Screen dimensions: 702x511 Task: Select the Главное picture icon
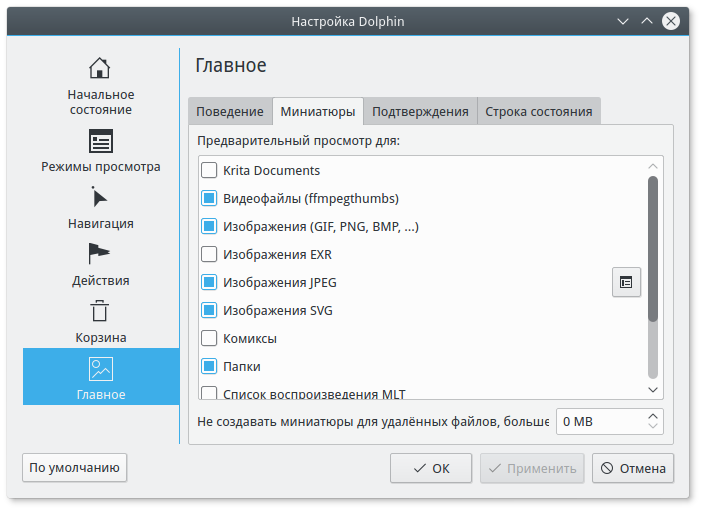tap(100, 368)
